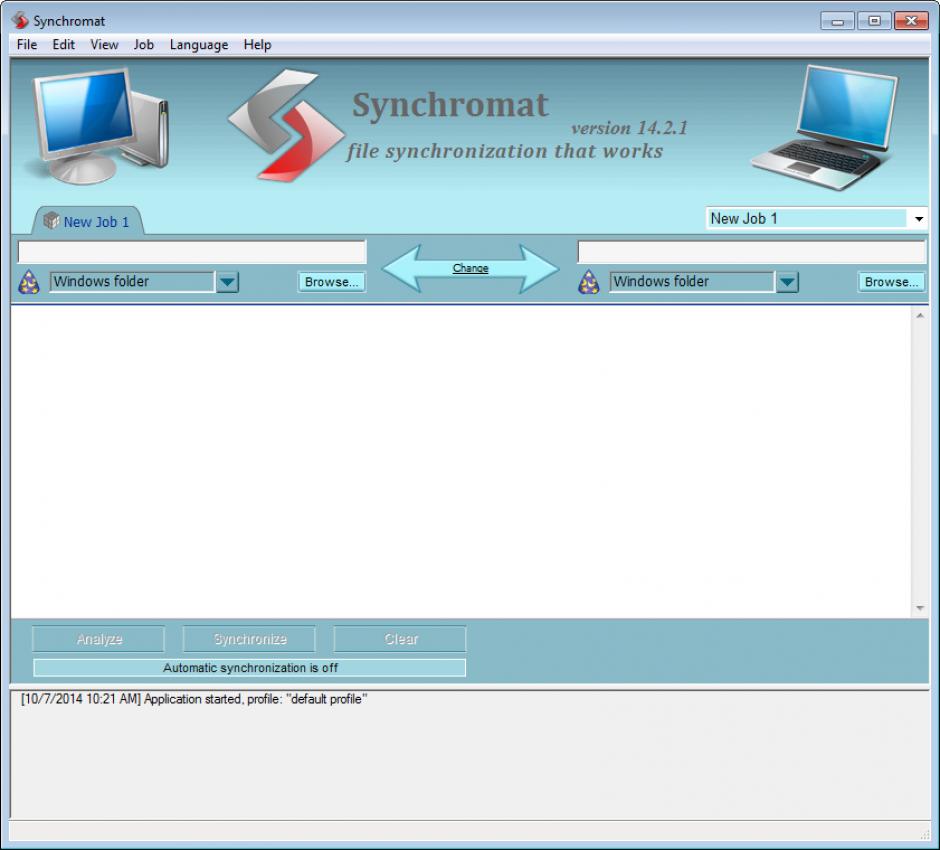Image resolution: width=940 pixels, height=850 pixels.
Task: Click the Automatic synchronization is off bar
Action: (x=249, y=668)
